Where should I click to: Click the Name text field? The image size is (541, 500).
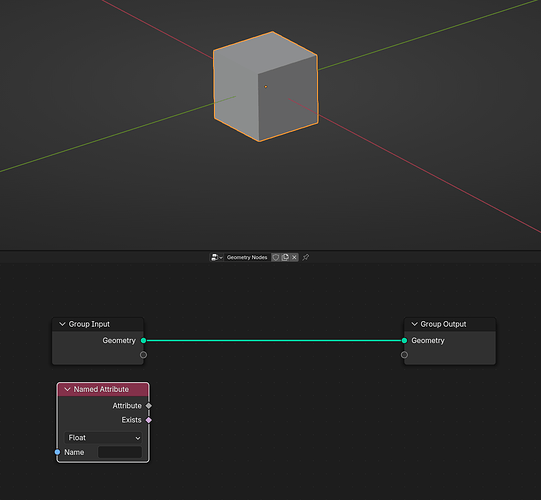120,452
